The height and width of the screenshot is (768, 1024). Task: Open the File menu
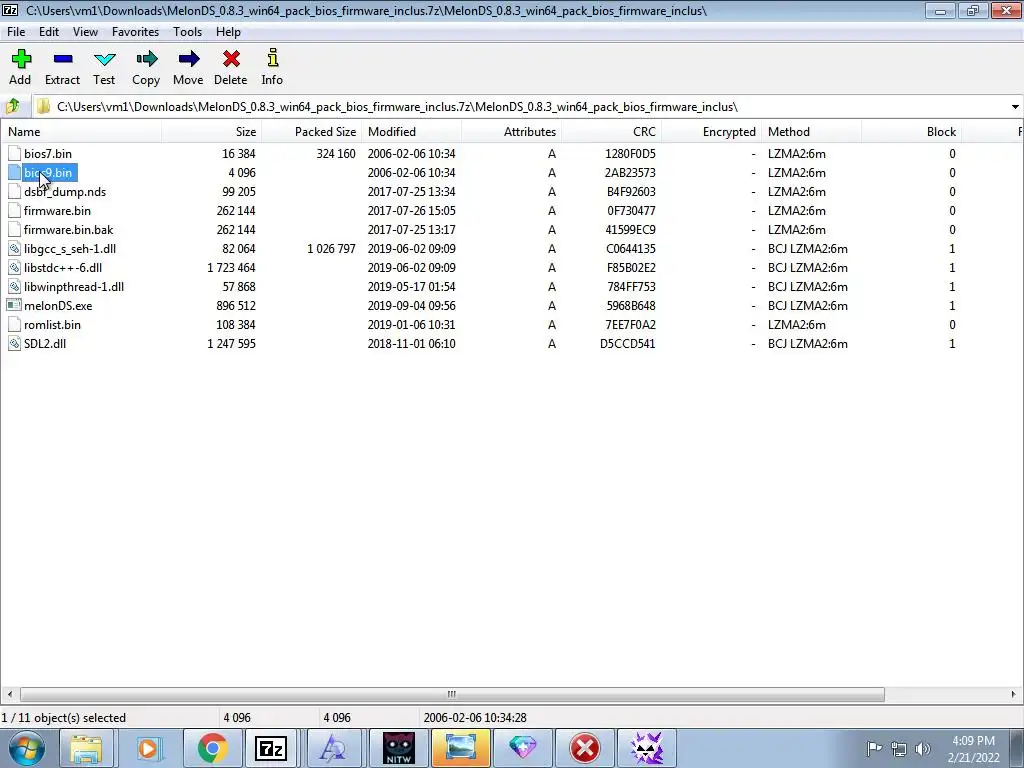point(16,31)
